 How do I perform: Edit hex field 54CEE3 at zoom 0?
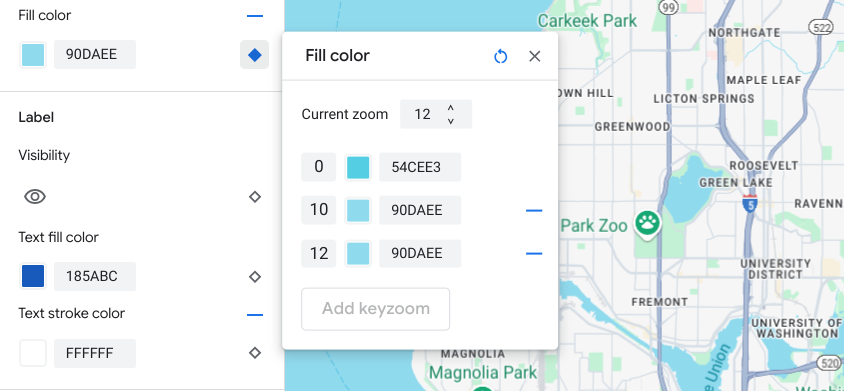click(420, 167)
